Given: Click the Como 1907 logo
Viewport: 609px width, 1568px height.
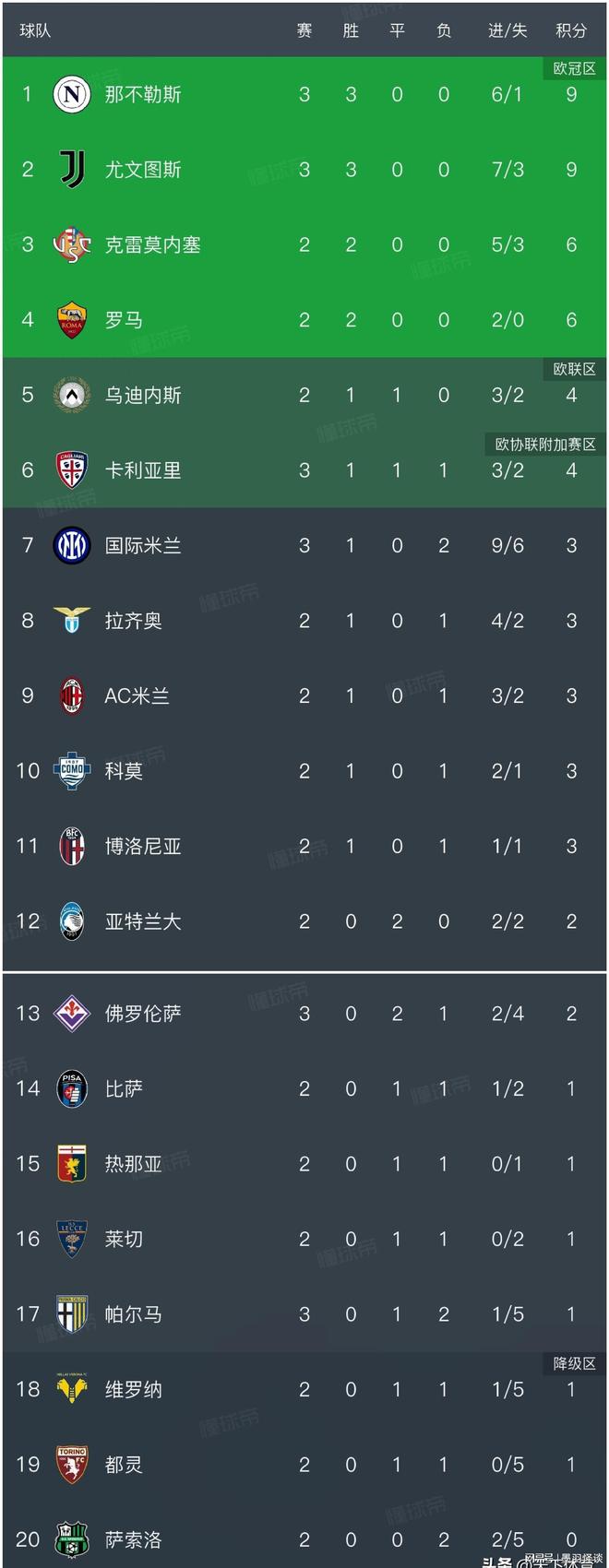Looking at the screenshot, I should (72, 771).
